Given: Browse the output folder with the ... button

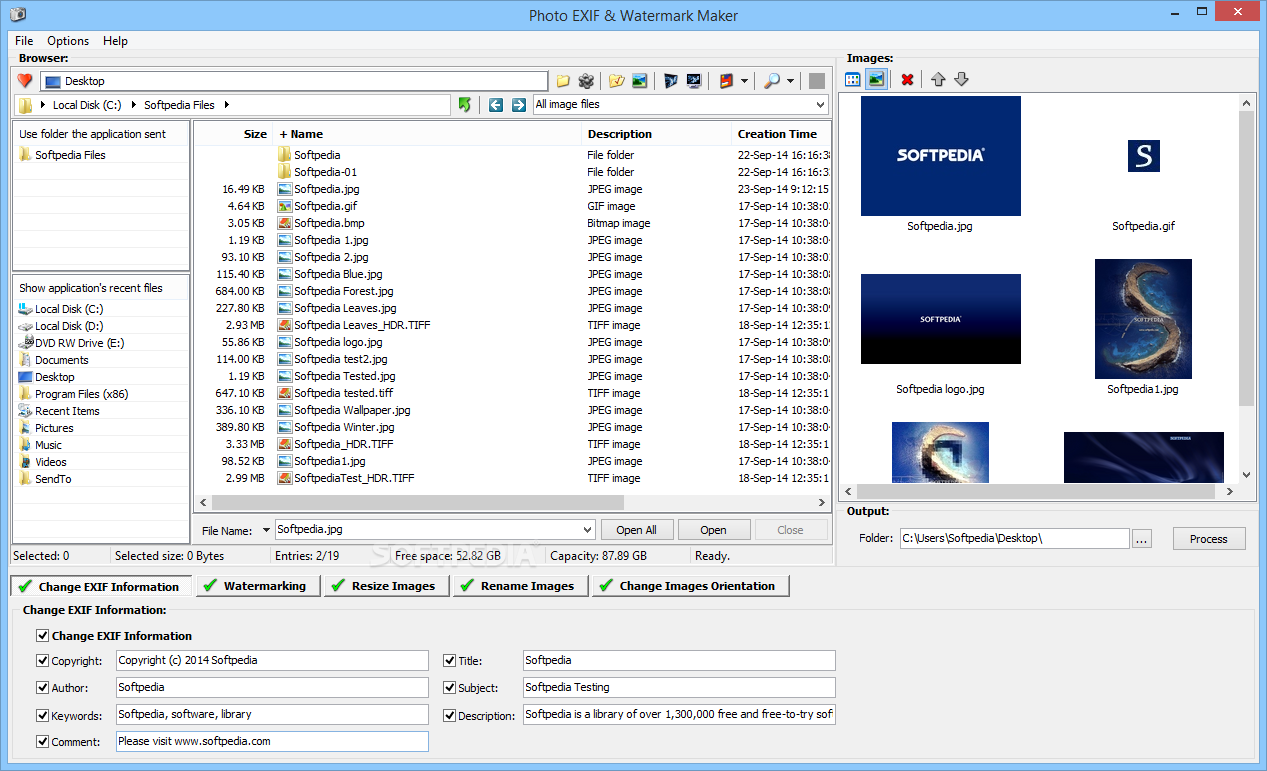Looking at the screenshot, I should click(1143, 539).
